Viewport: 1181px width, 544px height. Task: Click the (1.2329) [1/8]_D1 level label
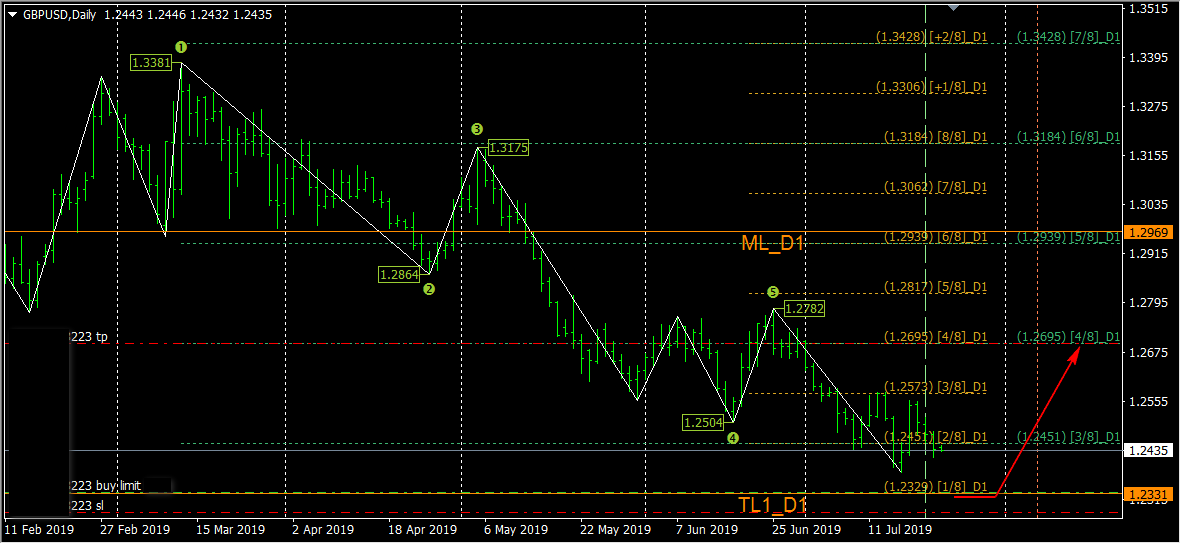(x=935, y=487)
